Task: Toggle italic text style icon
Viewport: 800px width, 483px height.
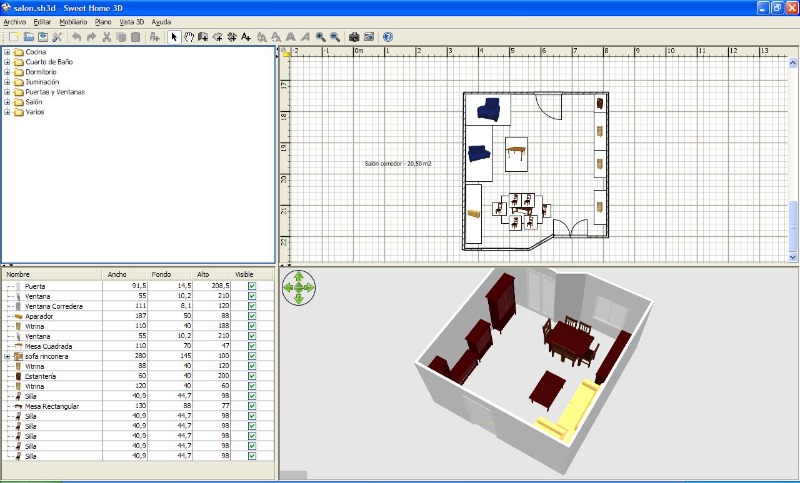Action: click(x=305, y=37)
